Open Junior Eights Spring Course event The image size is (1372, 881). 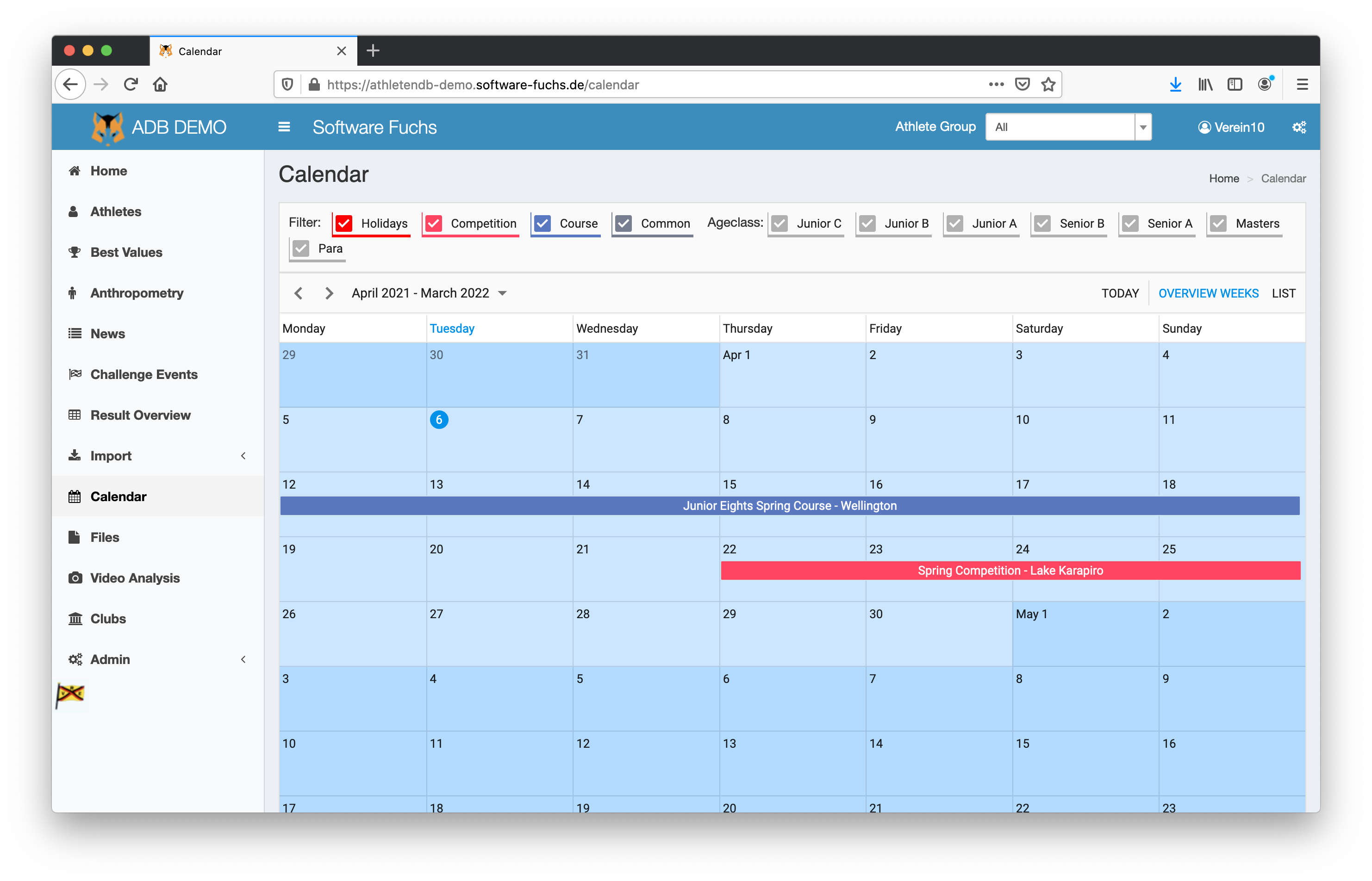click(x=790, y=506)
